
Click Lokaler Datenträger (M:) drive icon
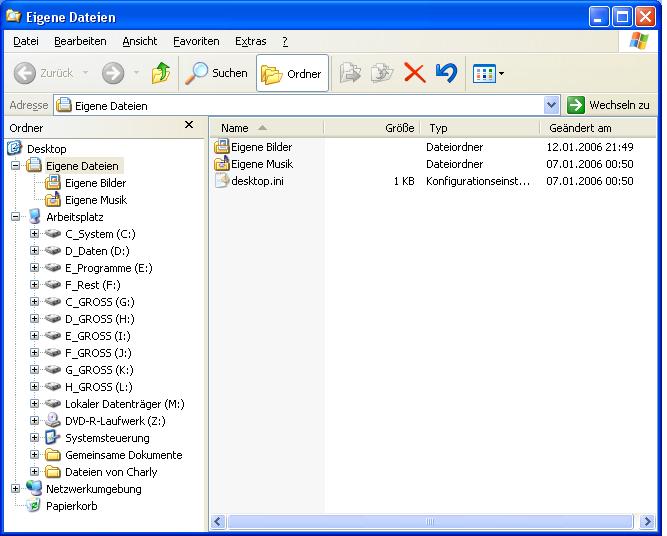tap(53, 404)
